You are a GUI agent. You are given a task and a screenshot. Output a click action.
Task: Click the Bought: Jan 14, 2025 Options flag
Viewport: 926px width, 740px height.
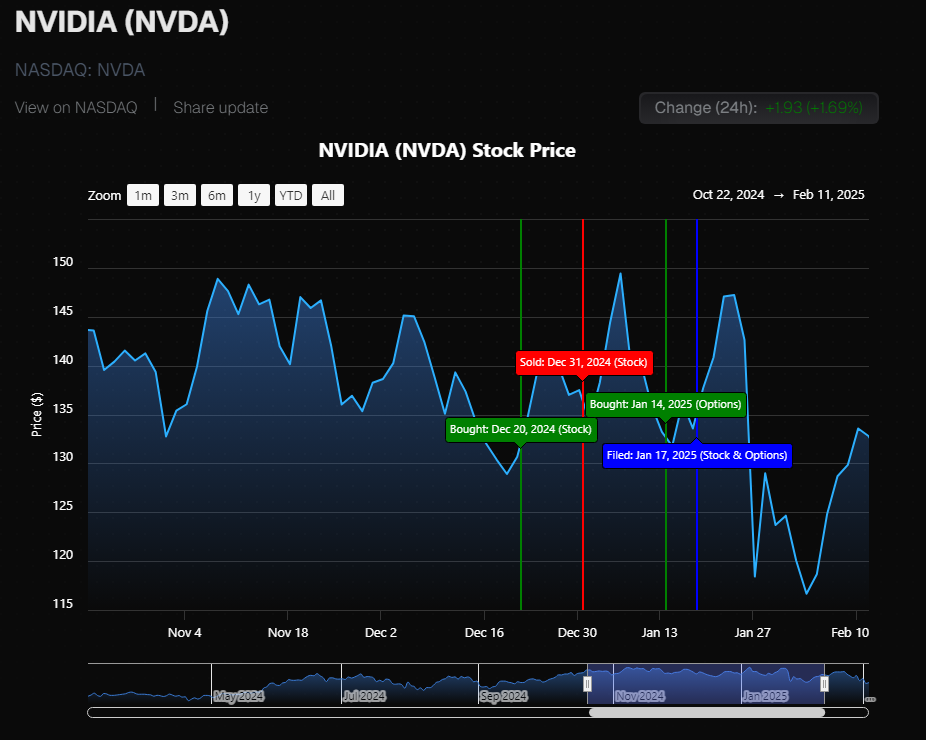point(665,404)
